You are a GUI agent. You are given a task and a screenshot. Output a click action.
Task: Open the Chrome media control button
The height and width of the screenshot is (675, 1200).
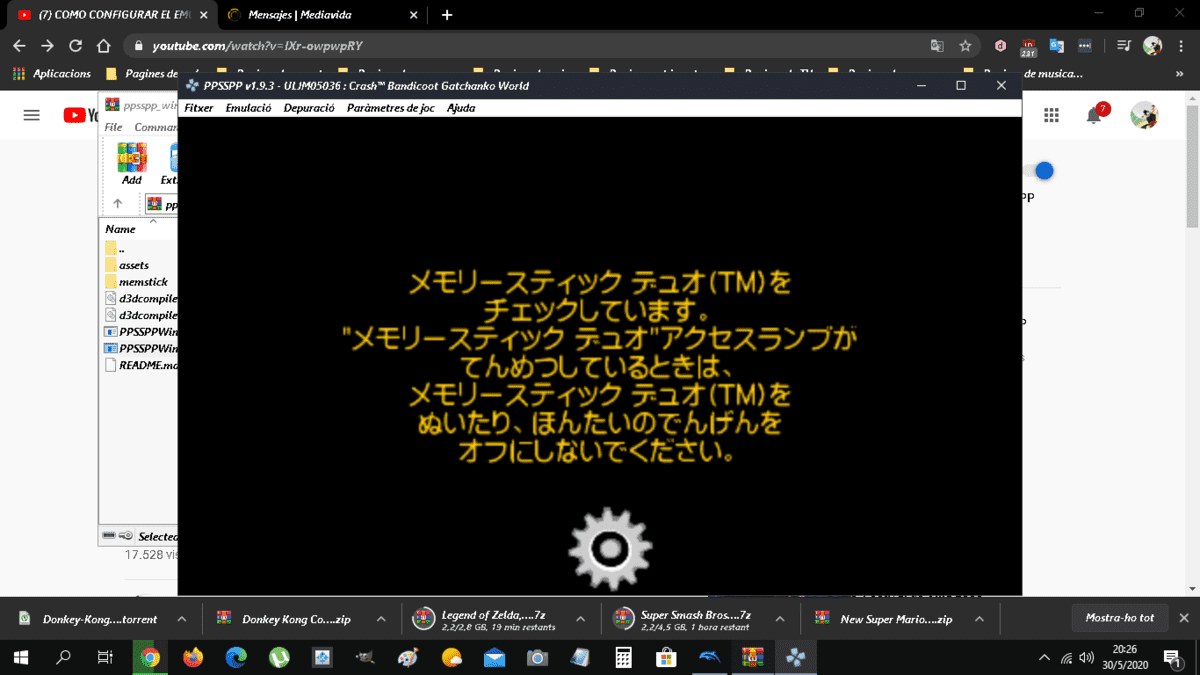click(x=1124, y=46)
